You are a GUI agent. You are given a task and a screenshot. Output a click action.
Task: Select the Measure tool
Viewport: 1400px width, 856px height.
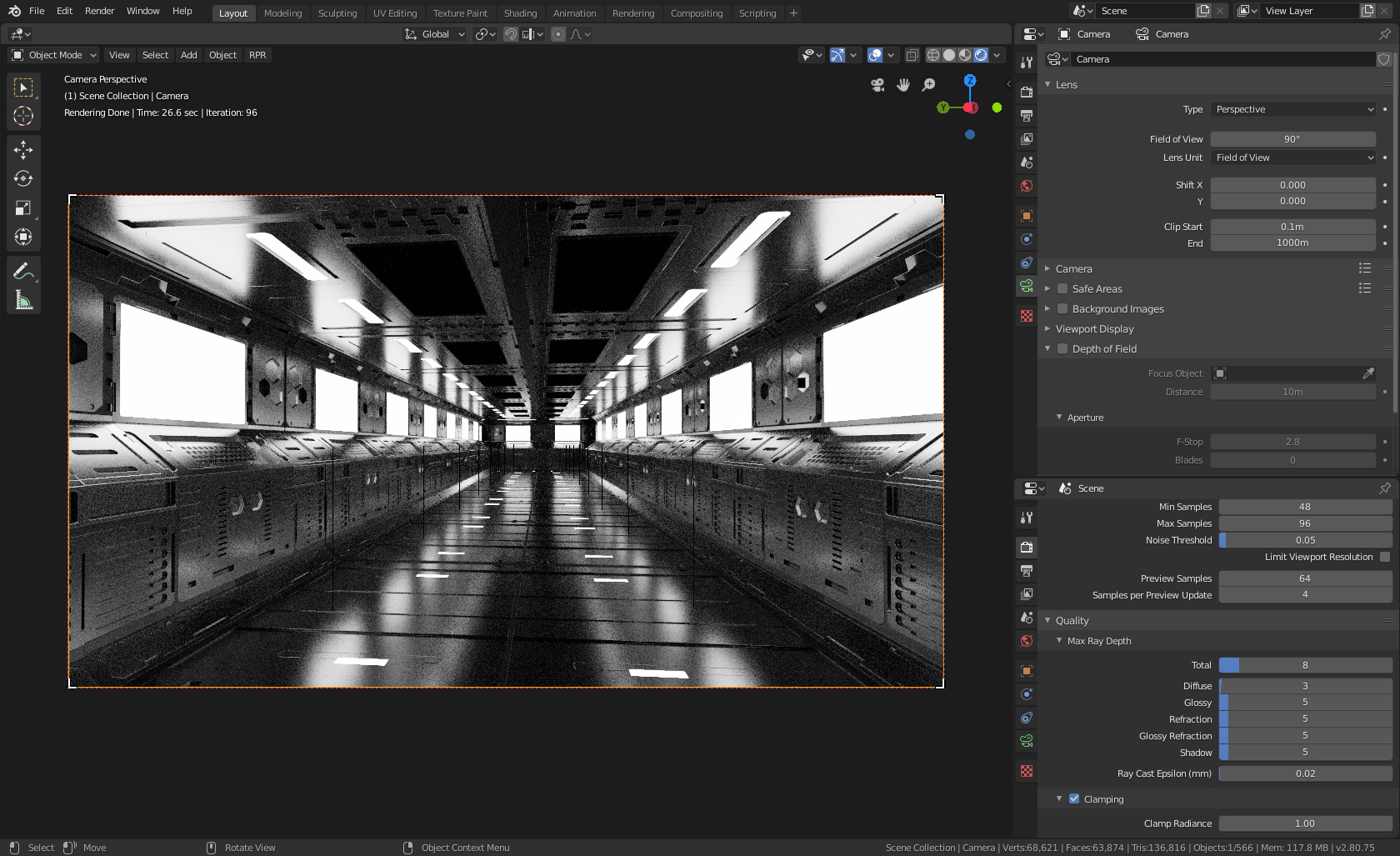(x=23, y=300)
